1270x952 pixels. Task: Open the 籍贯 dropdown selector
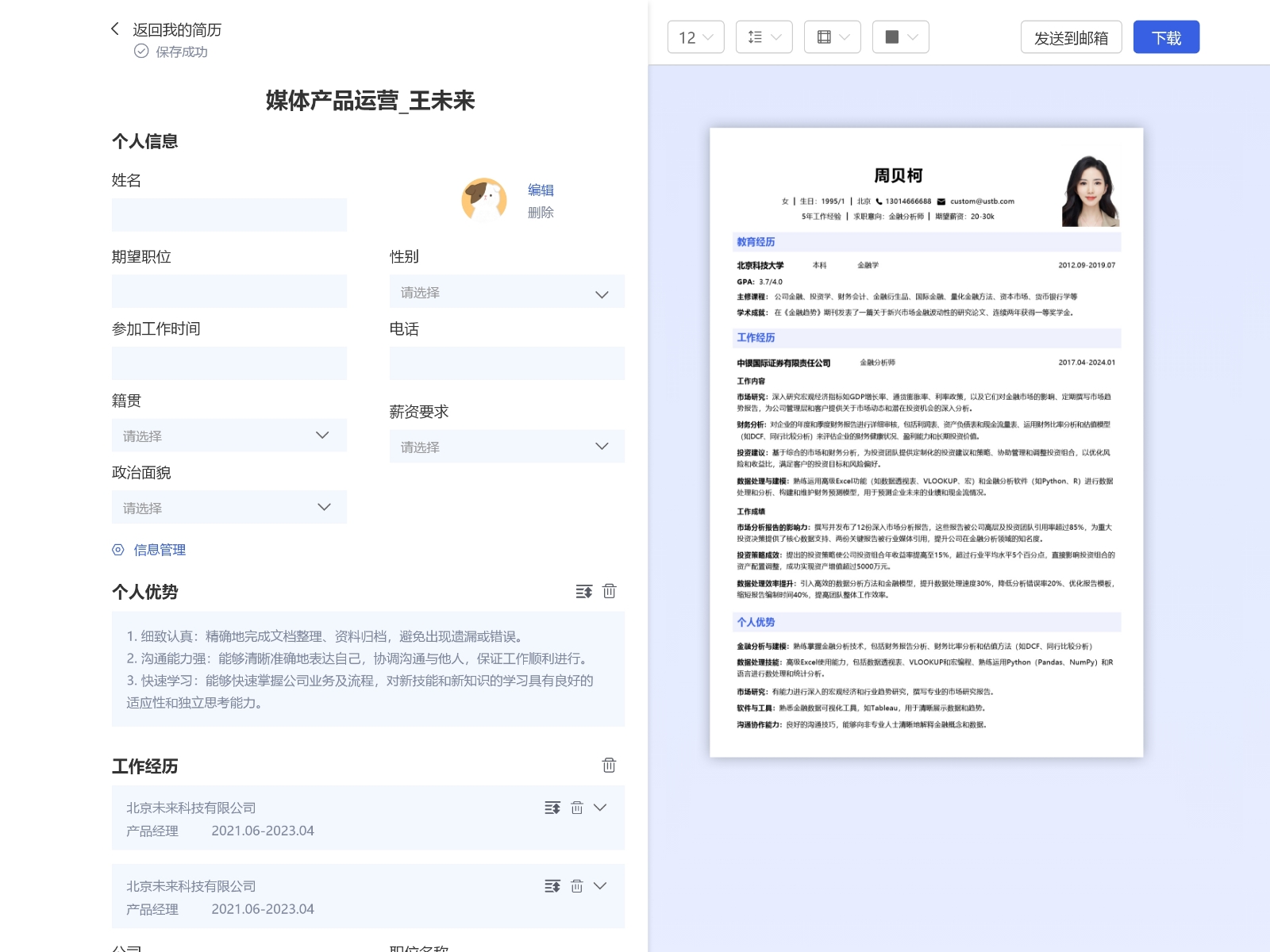click(229, 436)
